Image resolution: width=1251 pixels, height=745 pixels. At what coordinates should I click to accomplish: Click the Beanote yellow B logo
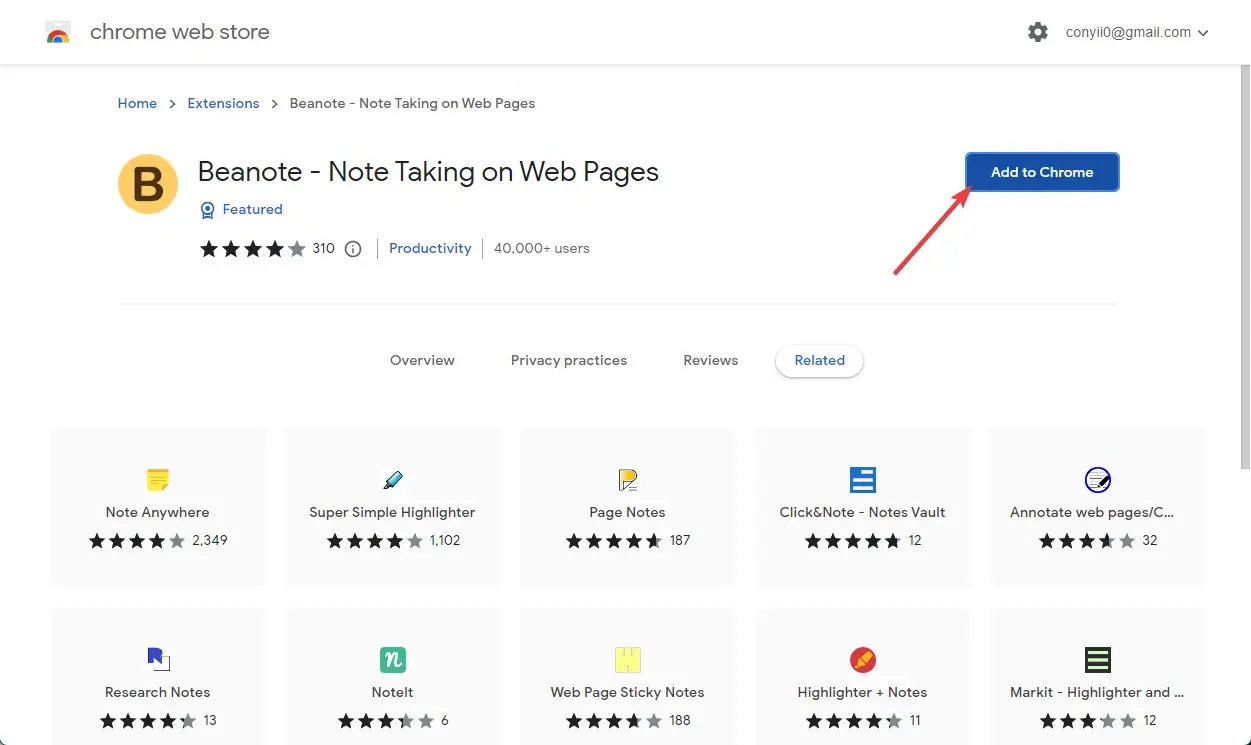tap(148, 184)
